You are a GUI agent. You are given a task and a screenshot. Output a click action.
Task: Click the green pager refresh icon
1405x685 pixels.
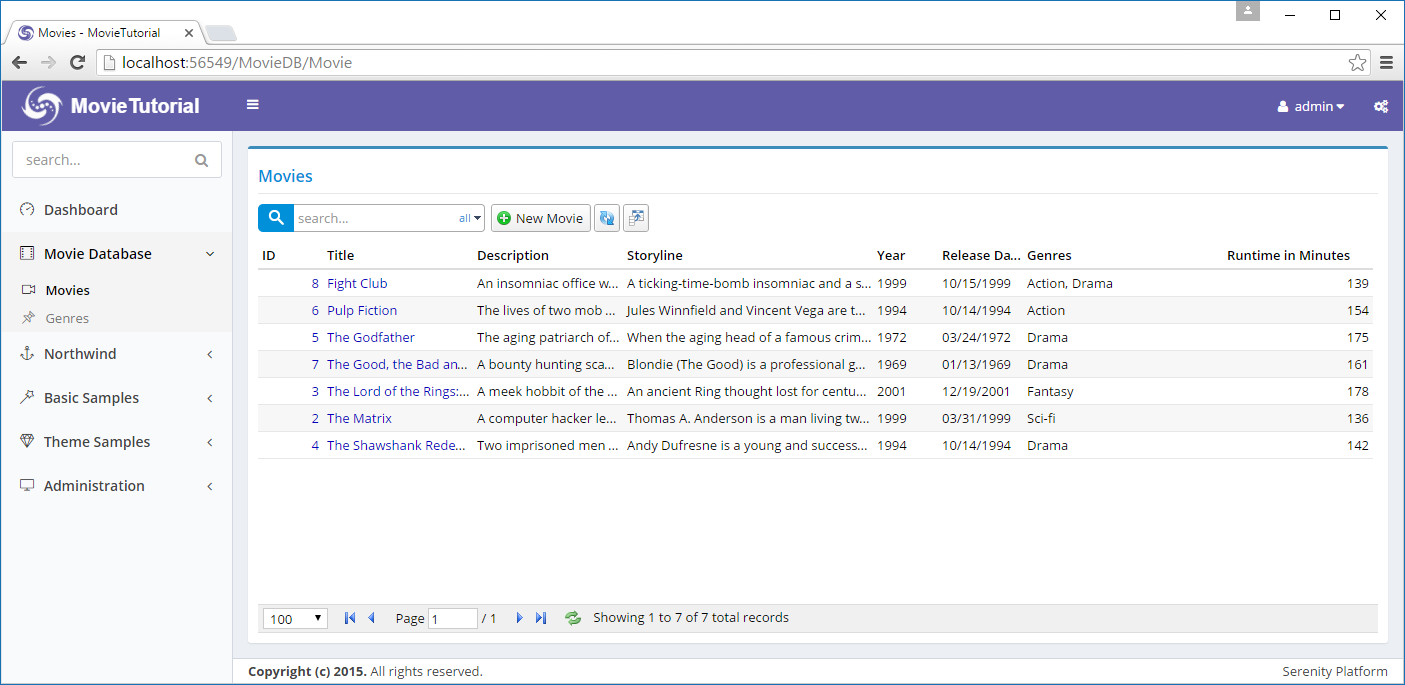coord(573,618)
